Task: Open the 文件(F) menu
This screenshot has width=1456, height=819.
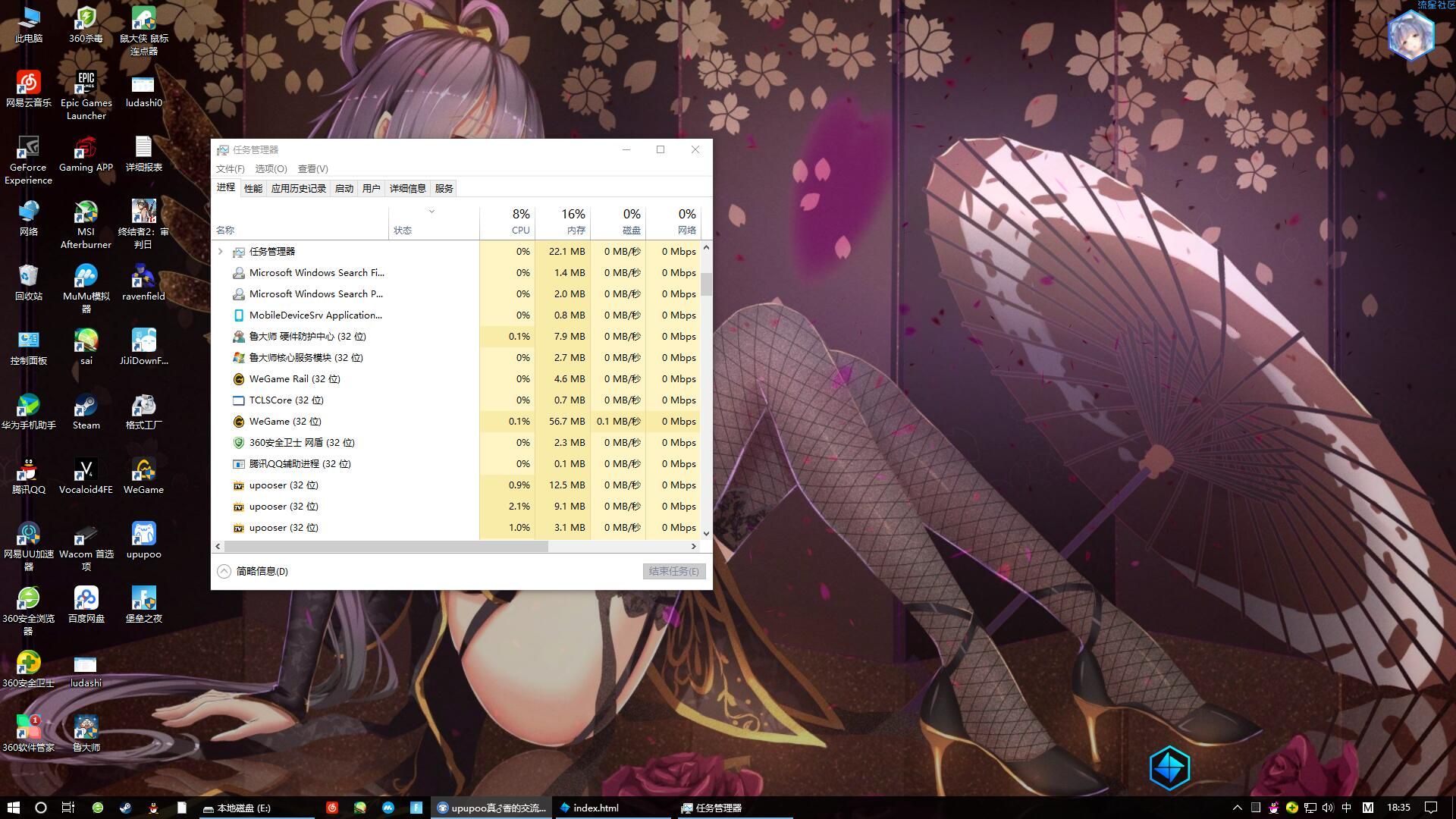Action: tap(231, 168)
